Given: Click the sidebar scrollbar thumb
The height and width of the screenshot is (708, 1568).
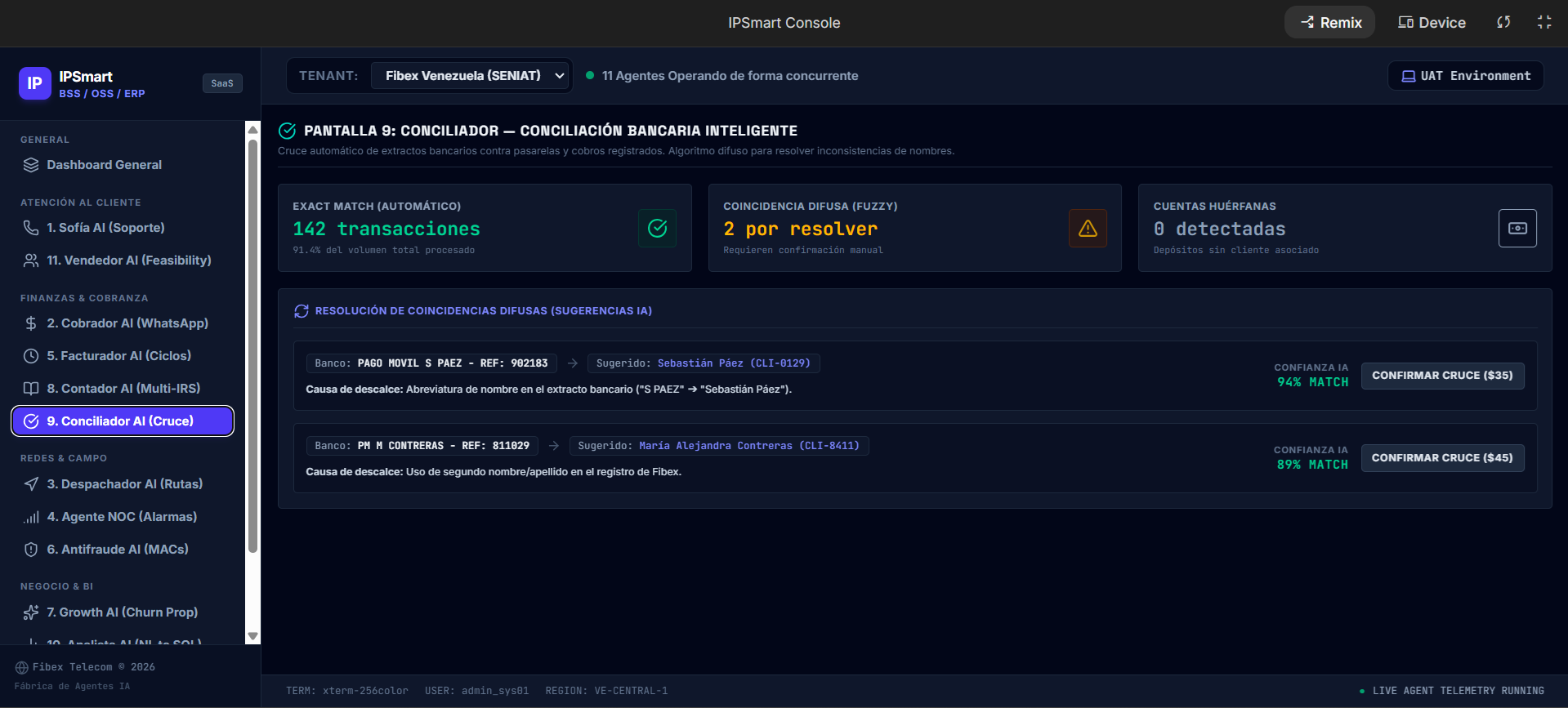Looking at the screenshot, I should (253, 346).
